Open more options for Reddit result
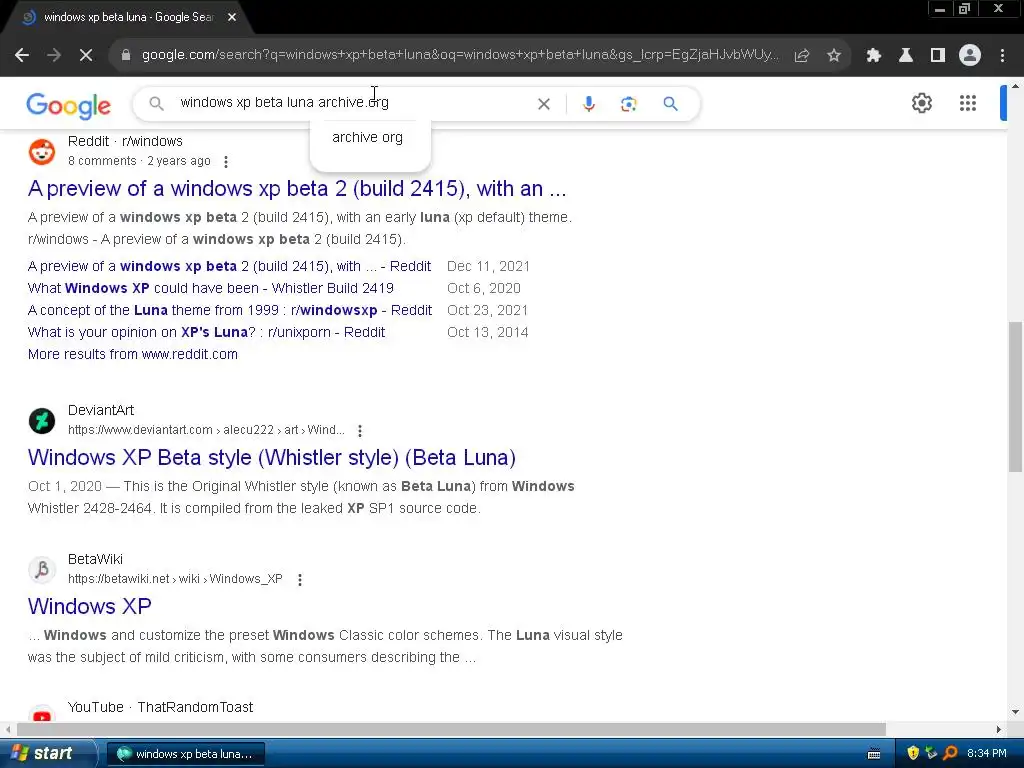1024x768 pixels. tap(226, 161)
